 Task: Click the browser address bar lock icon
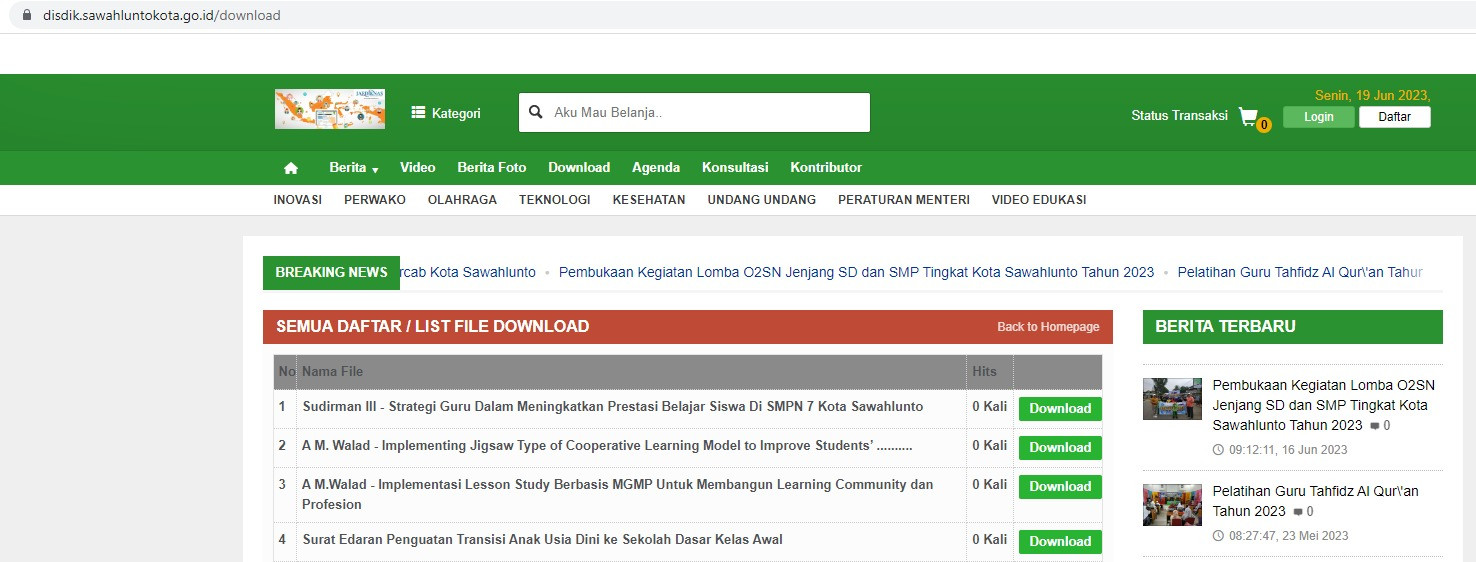26,15
